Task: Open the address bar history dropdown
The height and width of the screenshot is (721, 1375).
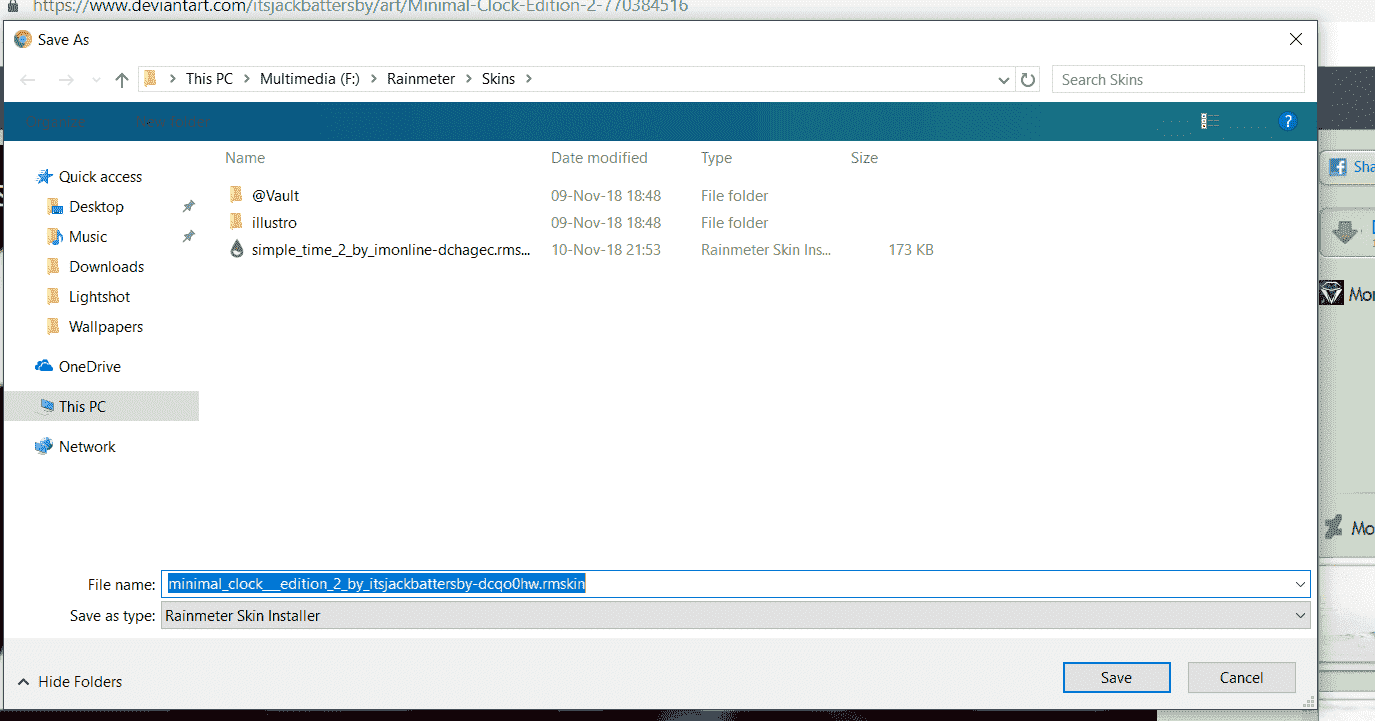Action: point(1004,79)
